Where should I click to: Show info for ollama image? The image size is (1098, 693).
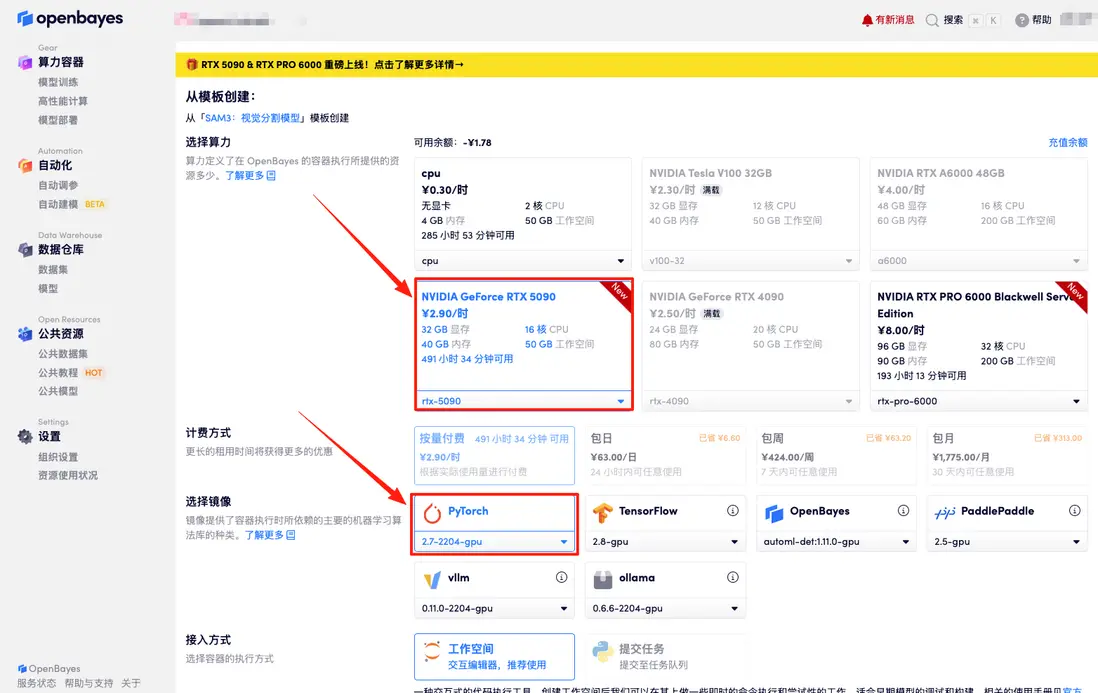tap(732, 577)
